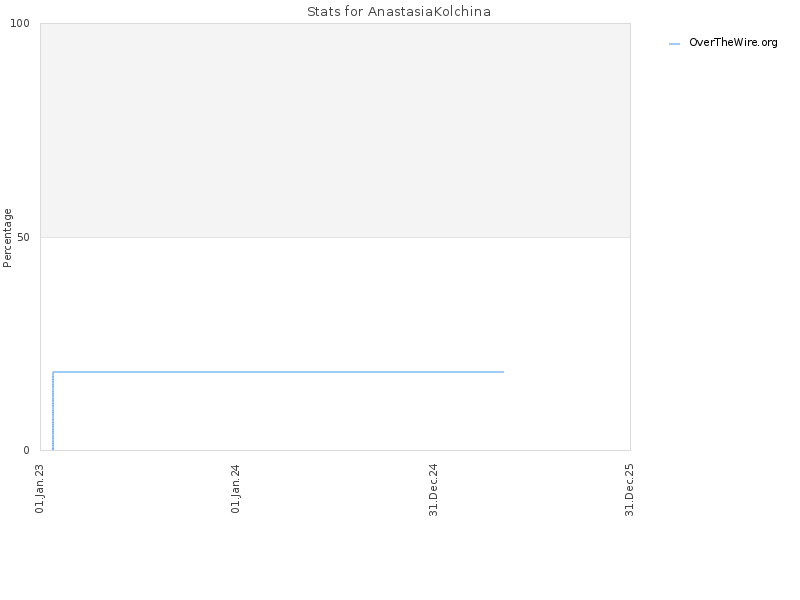The width and height of the screenshot is (800, 600).
Task: Click the 31.Dec.24 x-axis label
Action: point(433,490)
